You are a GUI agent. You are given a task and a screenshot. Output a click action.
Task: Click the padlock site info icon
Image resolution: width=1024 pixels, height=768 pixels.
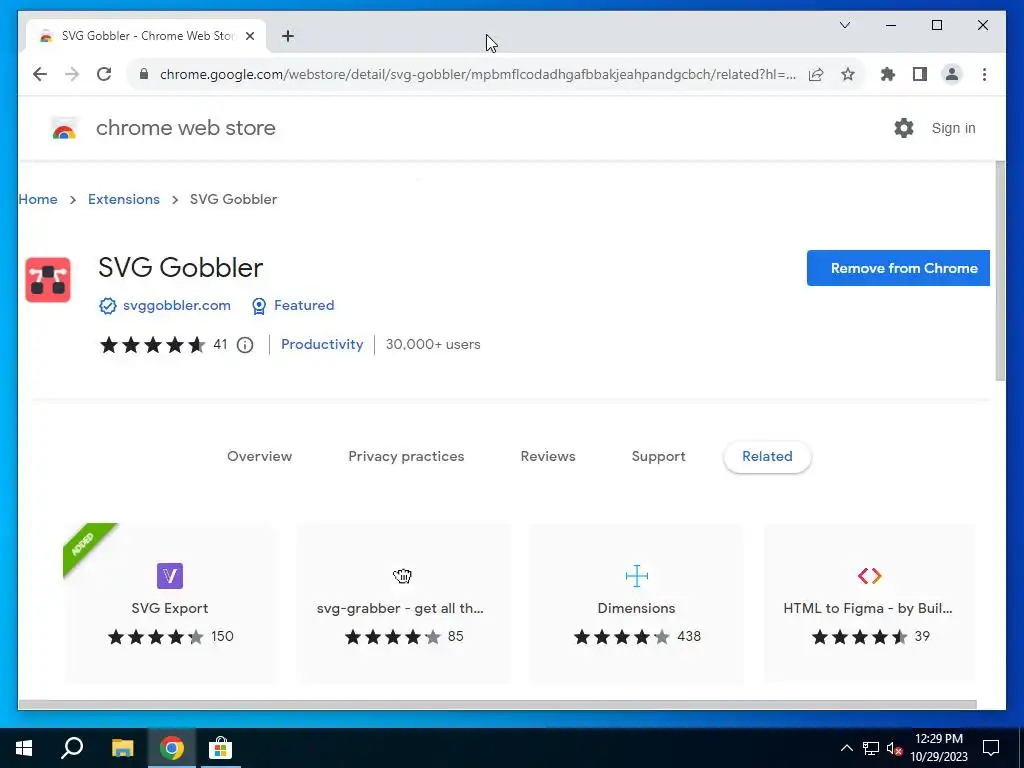coord(144,74)
